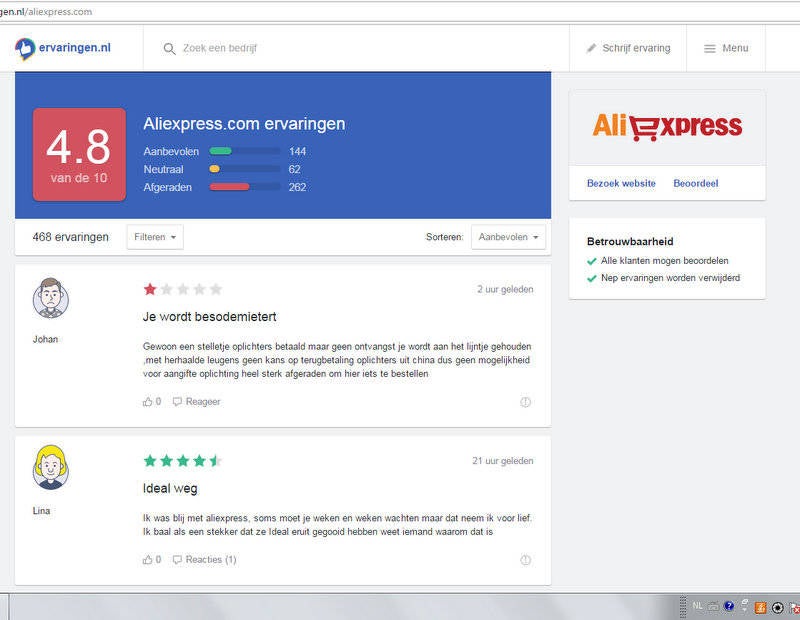Open the hamburger Menu icon
Screen dimensions: 800x620
pos(710,48)
